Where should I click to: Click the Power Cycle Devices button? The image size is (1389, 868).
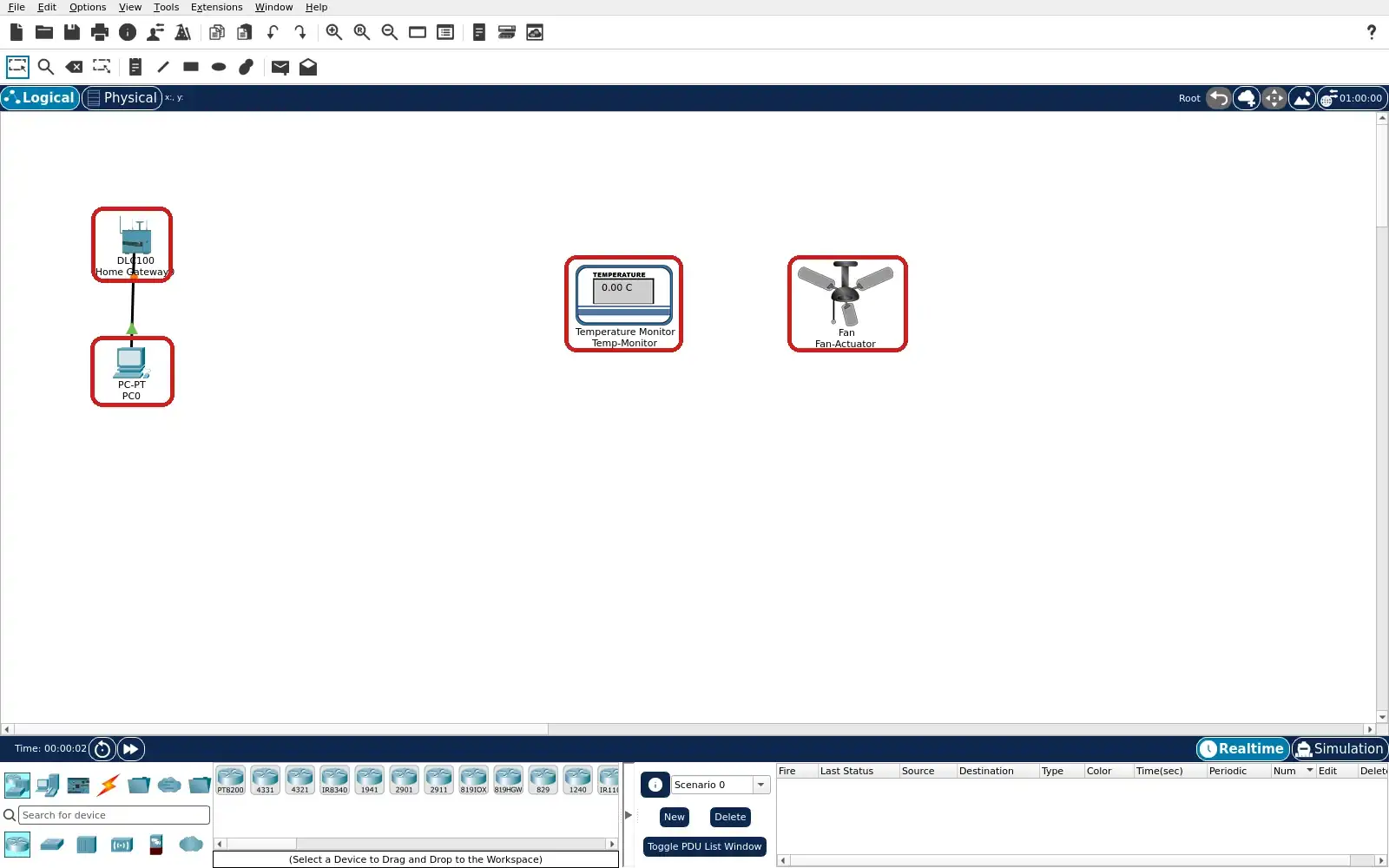pos(102,749)
